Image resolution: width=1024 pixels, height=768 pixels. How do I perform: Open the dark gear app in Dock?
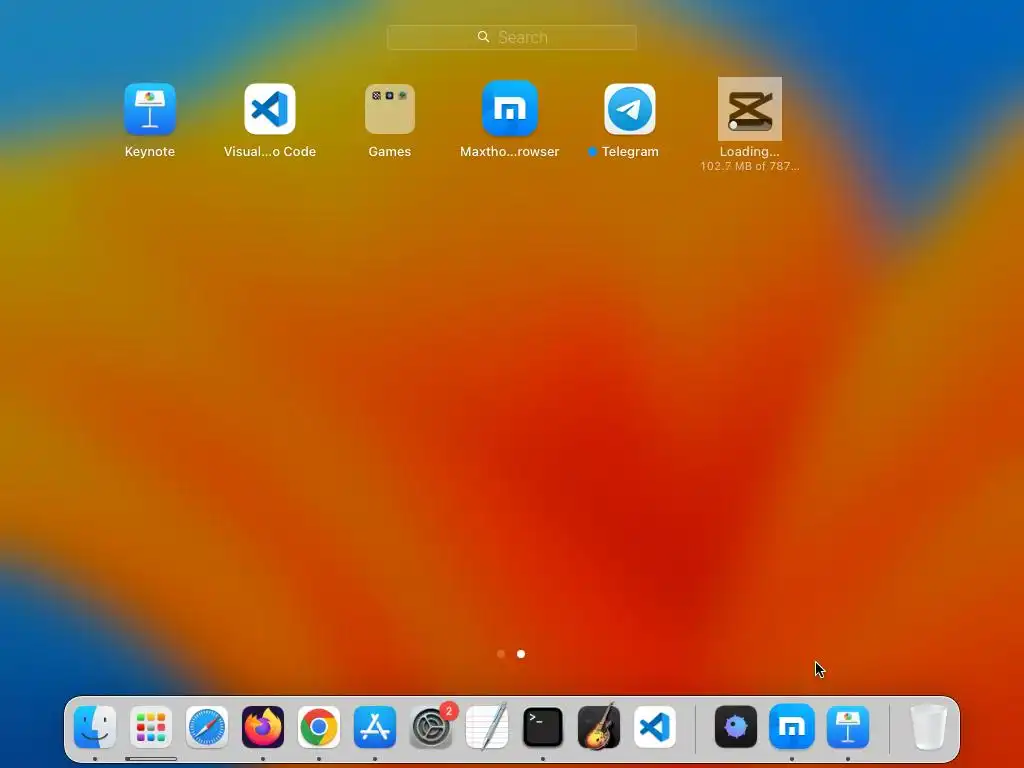pos(736,727)
